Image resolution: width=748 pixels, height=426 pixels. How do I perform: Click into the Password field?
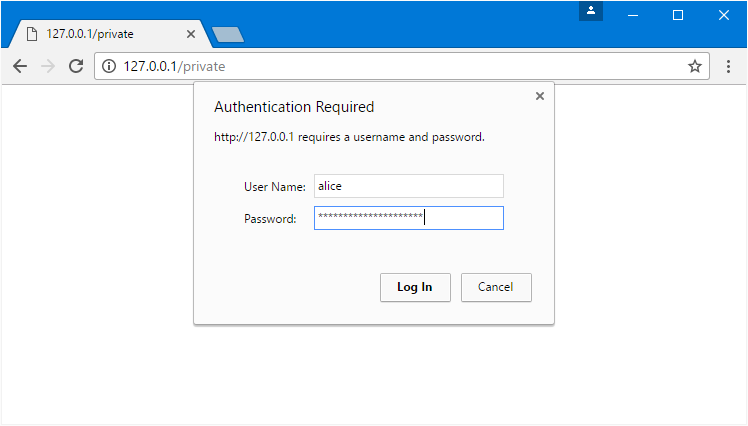point(408,218)
